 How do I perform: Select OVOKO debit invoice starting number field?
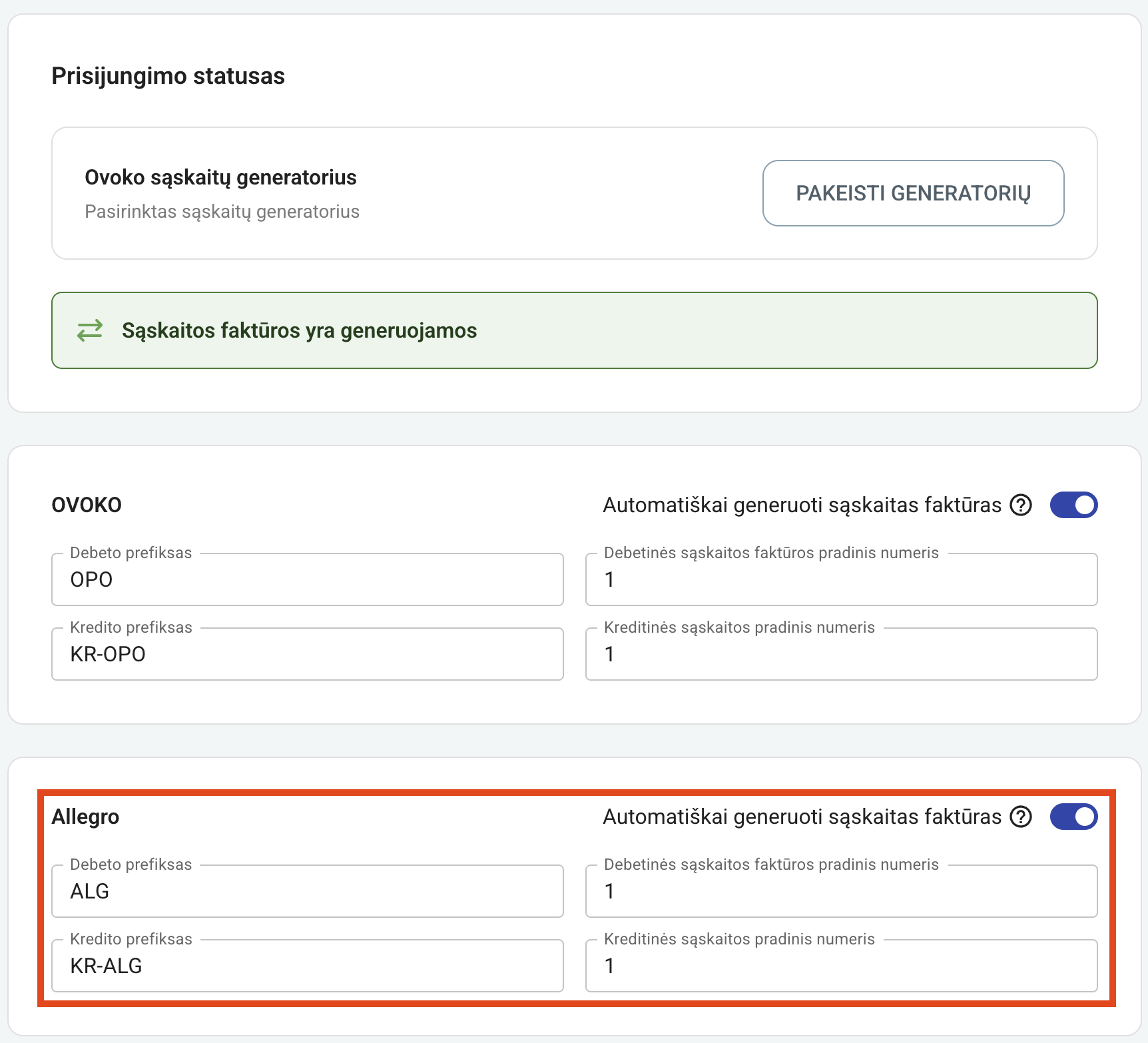click(841, 579)
